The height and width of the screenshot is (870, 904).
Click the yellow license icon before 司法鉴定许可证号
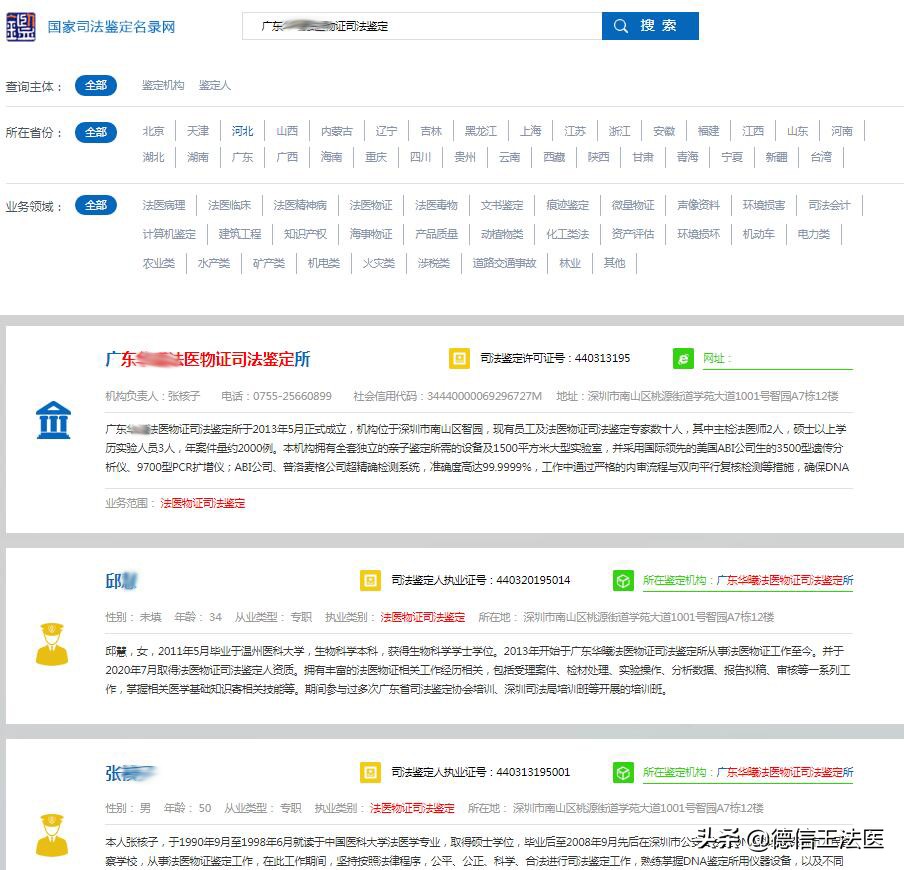tap(460, 358)
